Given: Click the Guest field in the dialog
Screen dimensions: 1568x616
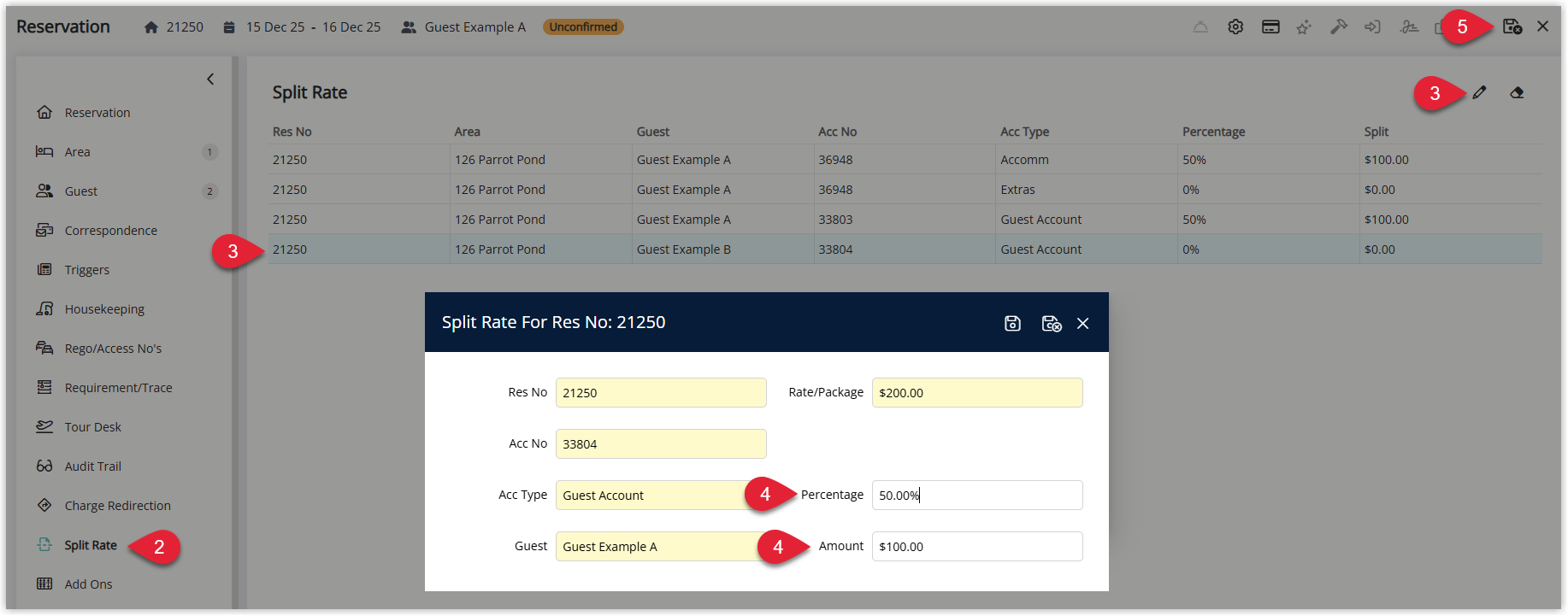Looking at the screenshot, I should coord(661,547).
